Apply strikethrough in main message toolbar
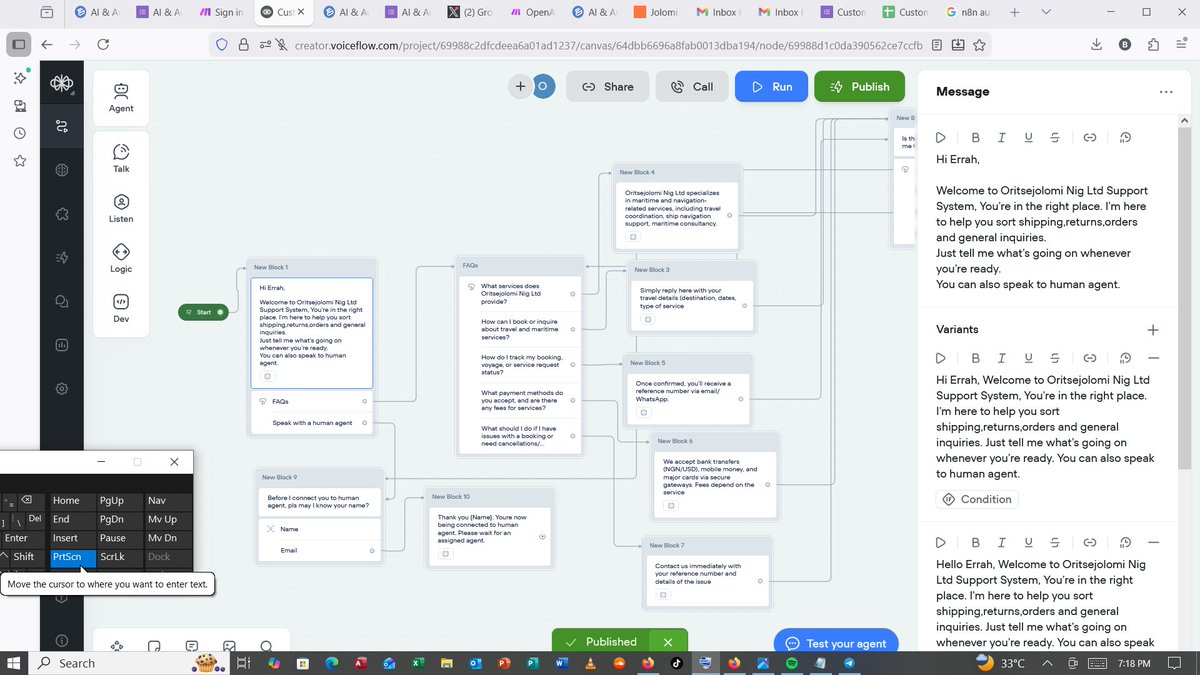This screenshot has width=1200, height=675. (x=1055, y=137)
